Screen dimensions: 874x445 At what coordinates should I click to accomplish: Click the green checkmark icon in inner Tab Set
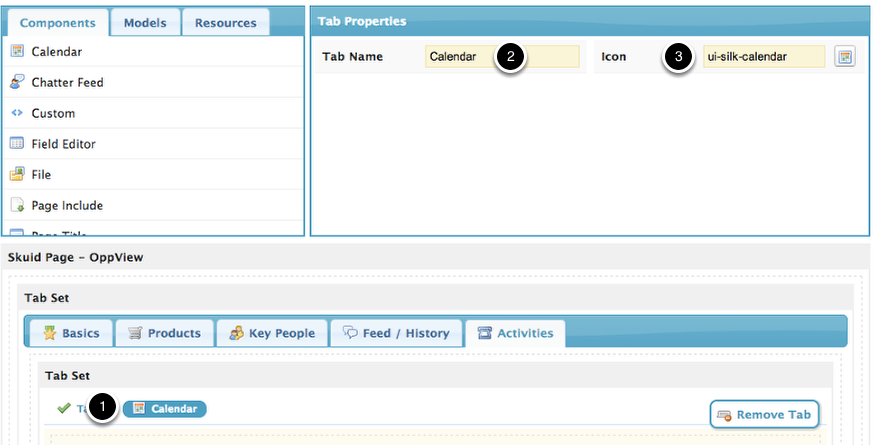64,408
